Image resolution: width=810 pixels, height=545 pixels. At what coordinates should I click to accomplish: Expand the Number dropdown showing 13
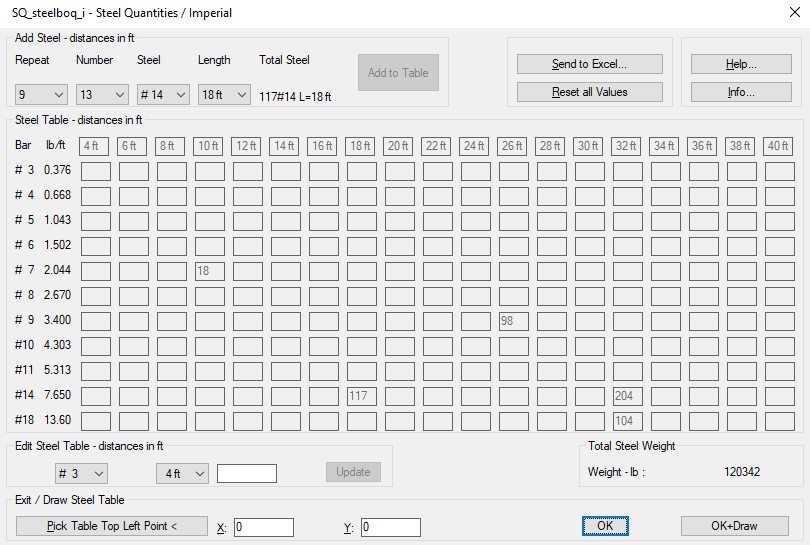click(102, 95)
